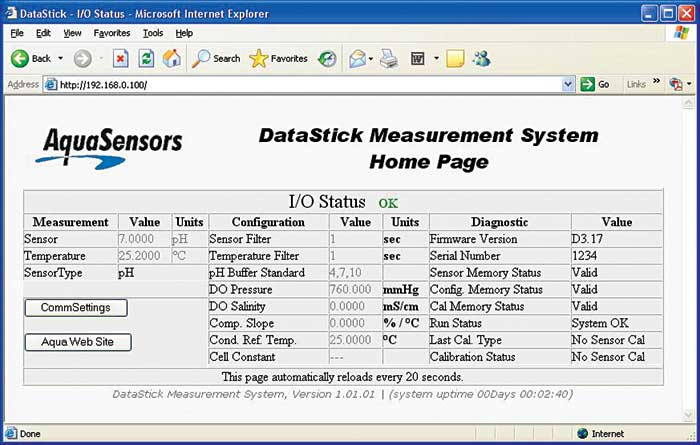The width and height of the screenshot is (700, 445).
Task: Open the Favorites star button
Action: (279, 58)
